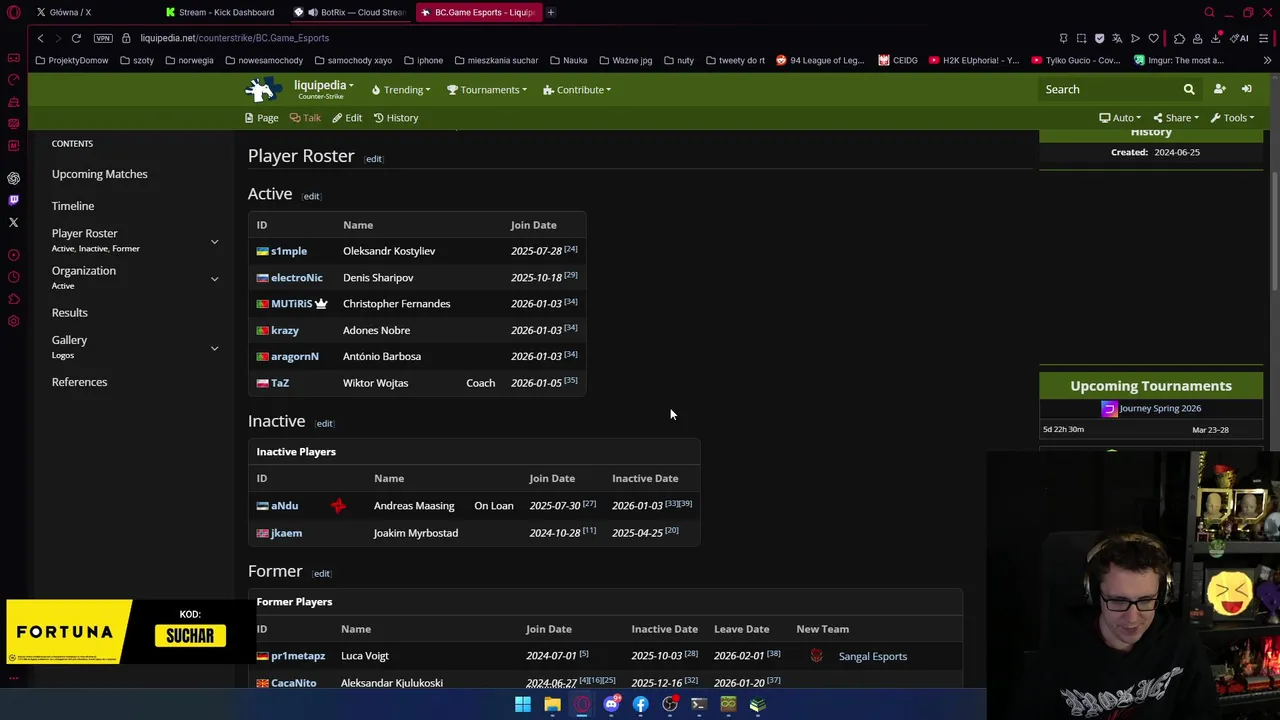Show more bookmarks with the chevron
The image size is (1280, 720).
(x=1267, y=60)
